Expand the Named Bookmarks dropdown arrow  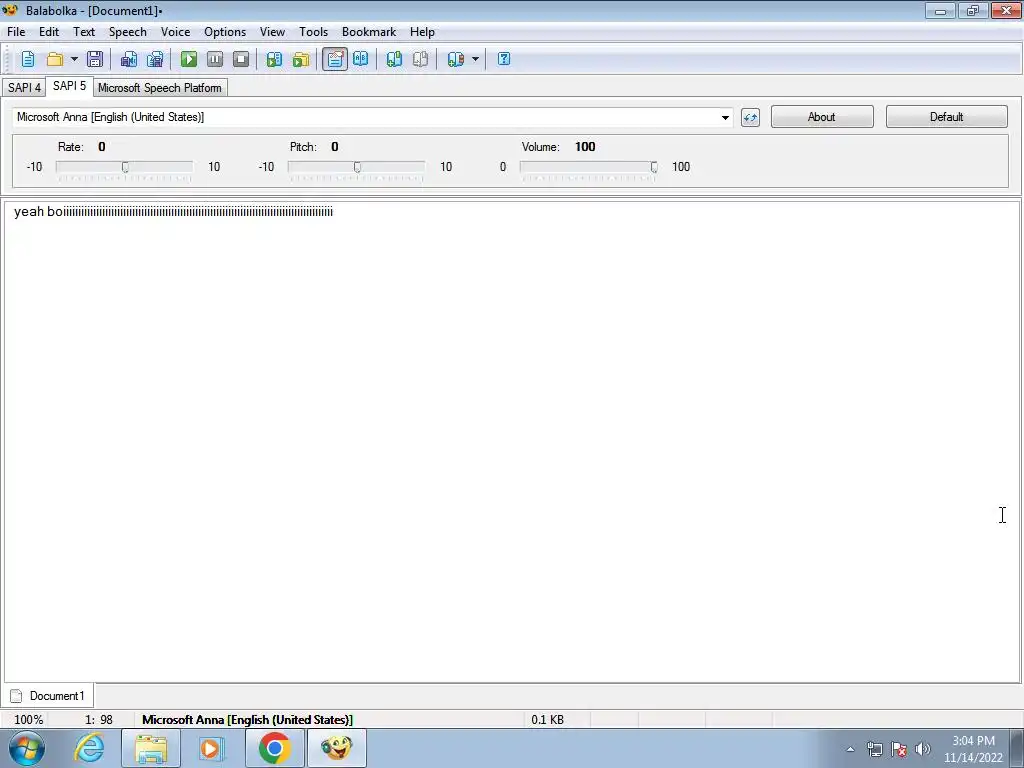click(475, 59)
